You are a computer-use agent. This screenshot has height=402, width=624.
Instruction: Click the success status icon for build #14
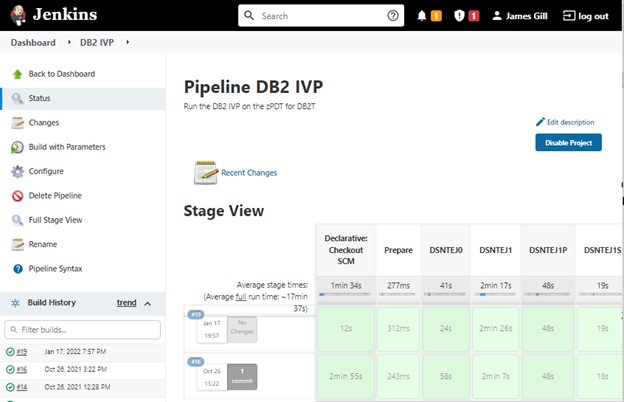10,387
